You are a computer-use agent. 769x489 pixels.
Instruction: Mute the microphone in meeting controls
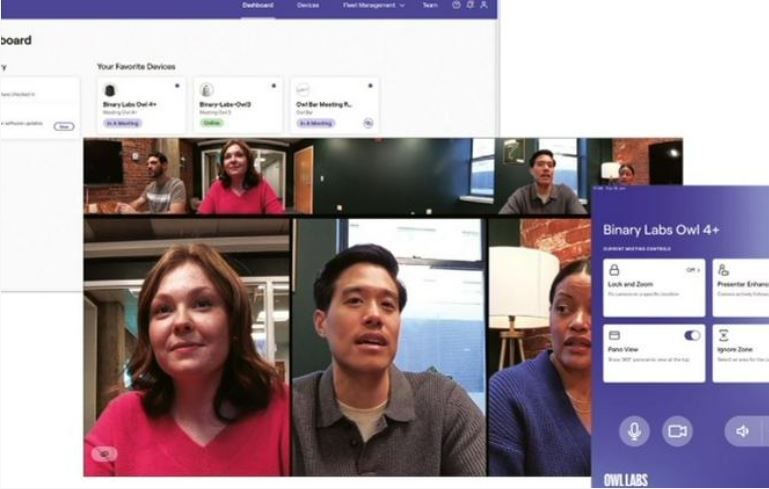click(634, 431)
